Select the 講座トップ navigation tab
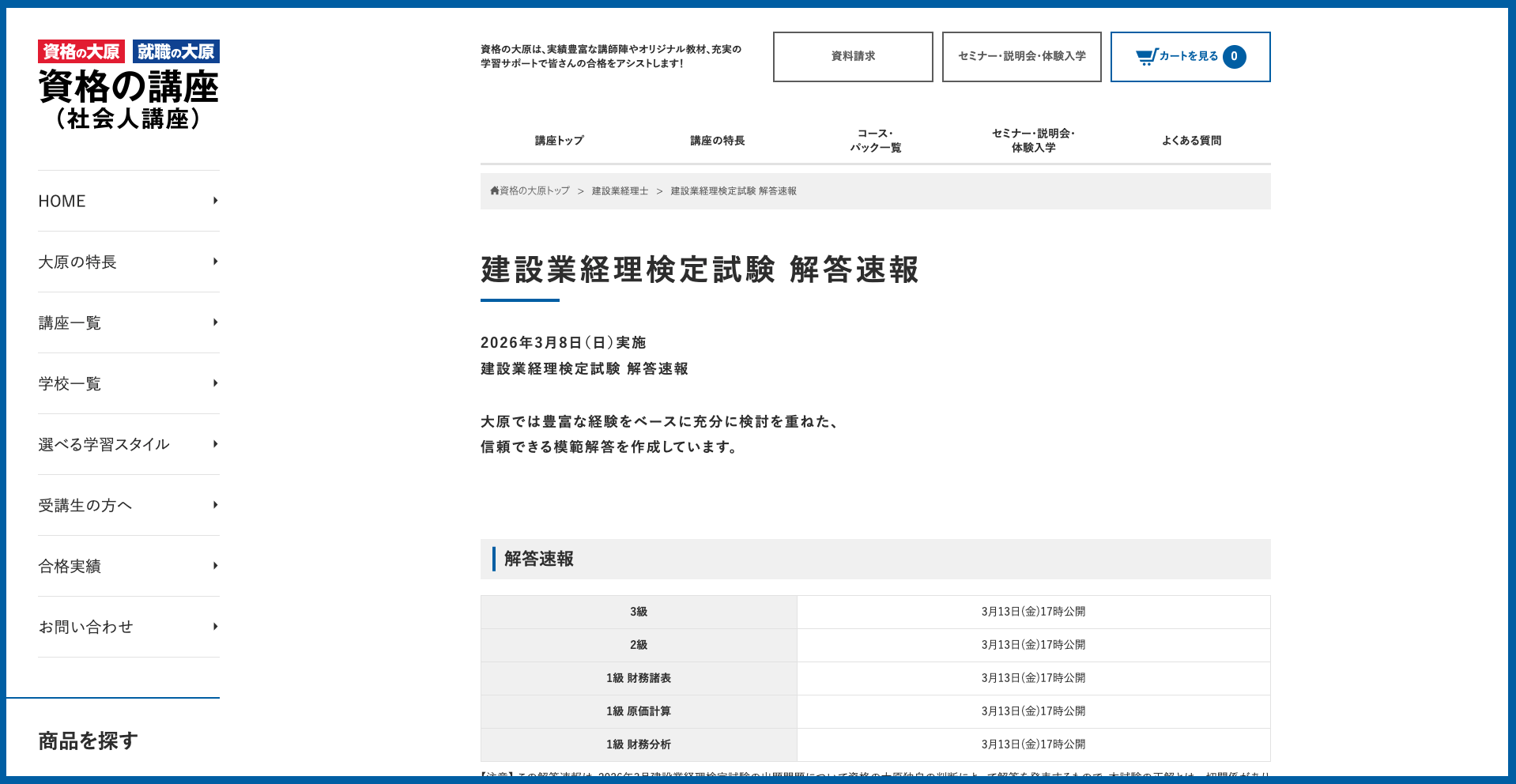Image resolution: width=1516 pixels, height=784 pixels. (559, 141)
